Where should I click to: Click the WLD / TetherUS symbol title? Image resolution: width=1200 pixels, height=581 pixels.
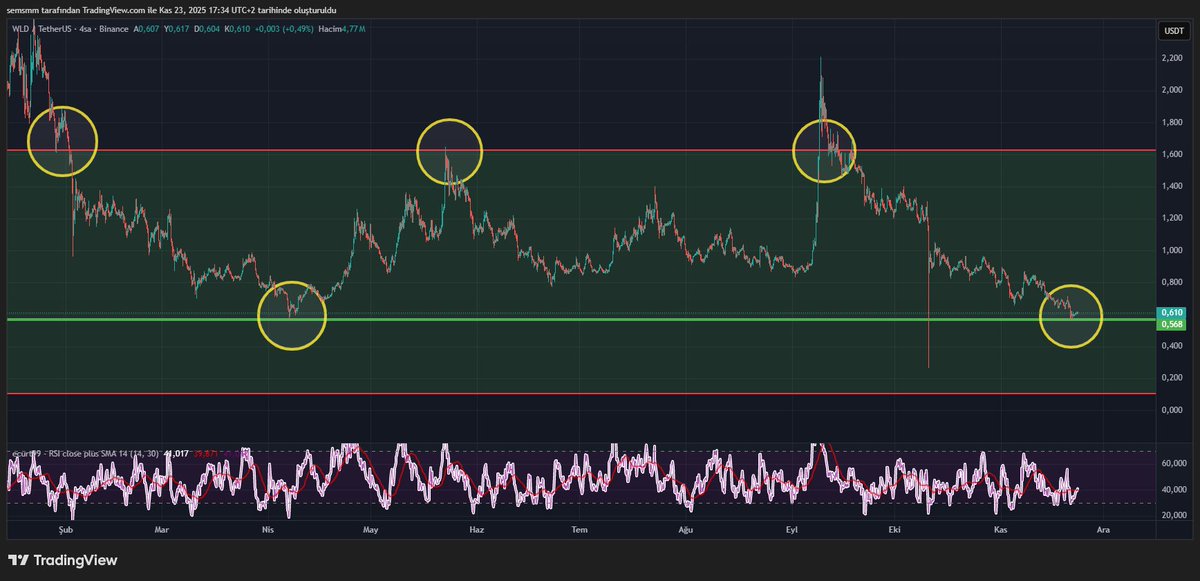(42, 29)
